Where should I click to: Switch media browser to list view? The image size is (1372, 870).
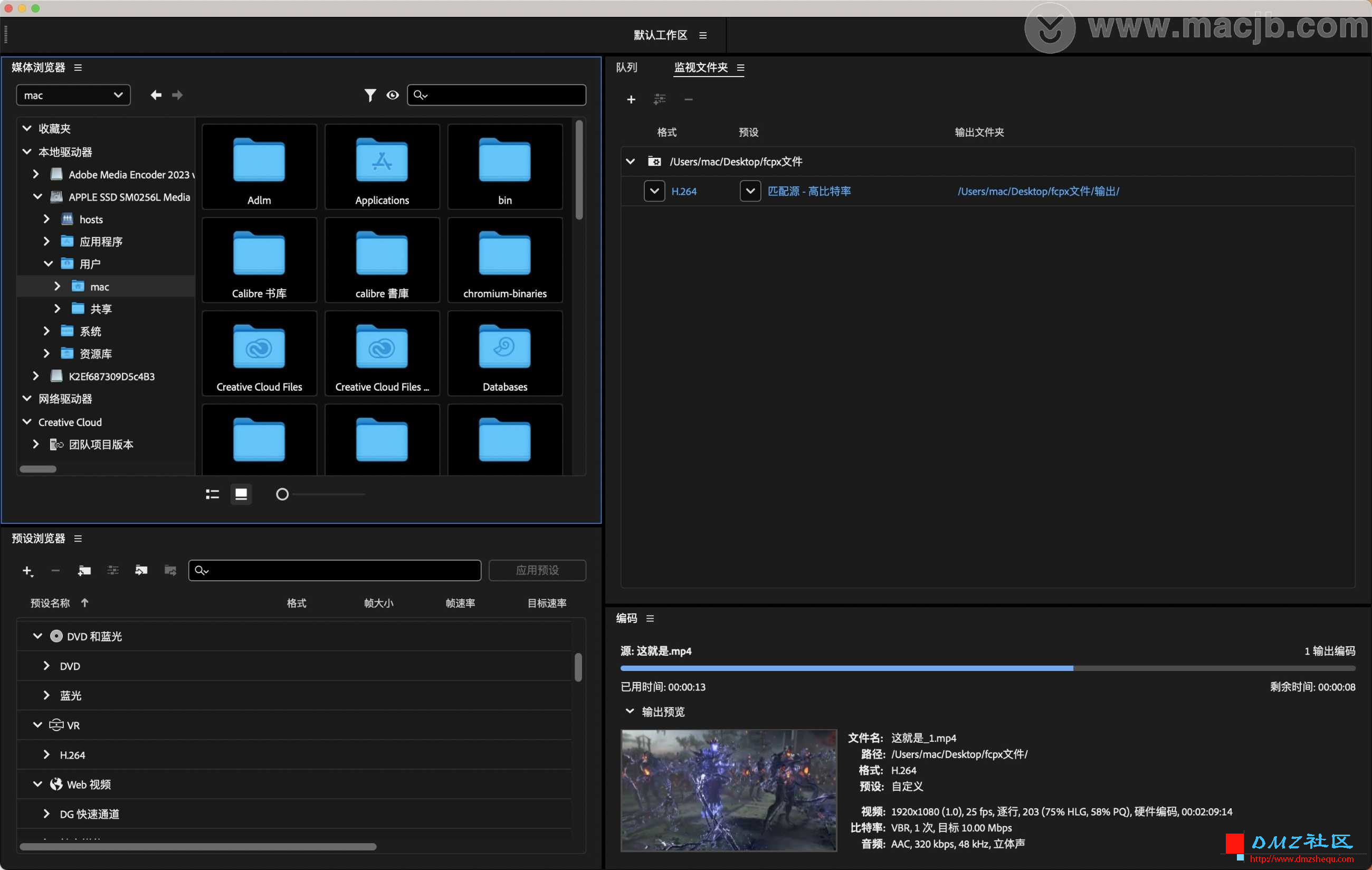pyautogui.click(x=213, y=494)
